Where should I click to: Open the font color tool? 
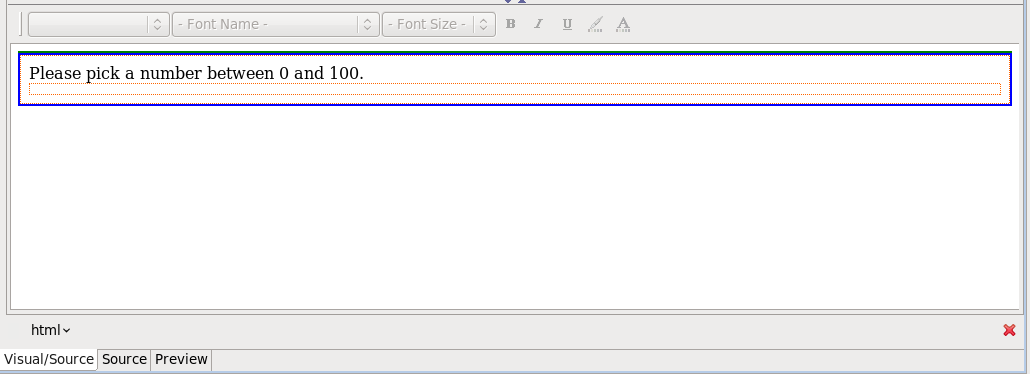(x=623, y=24)
